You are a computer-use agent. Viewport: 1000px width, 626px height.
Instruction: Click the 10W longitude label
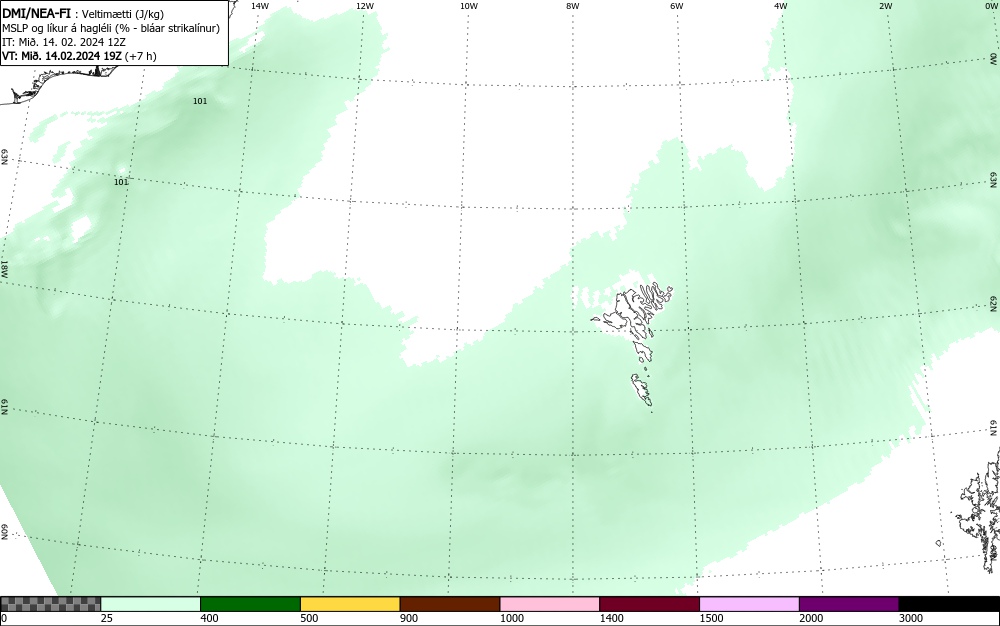[x=469, y=6]
